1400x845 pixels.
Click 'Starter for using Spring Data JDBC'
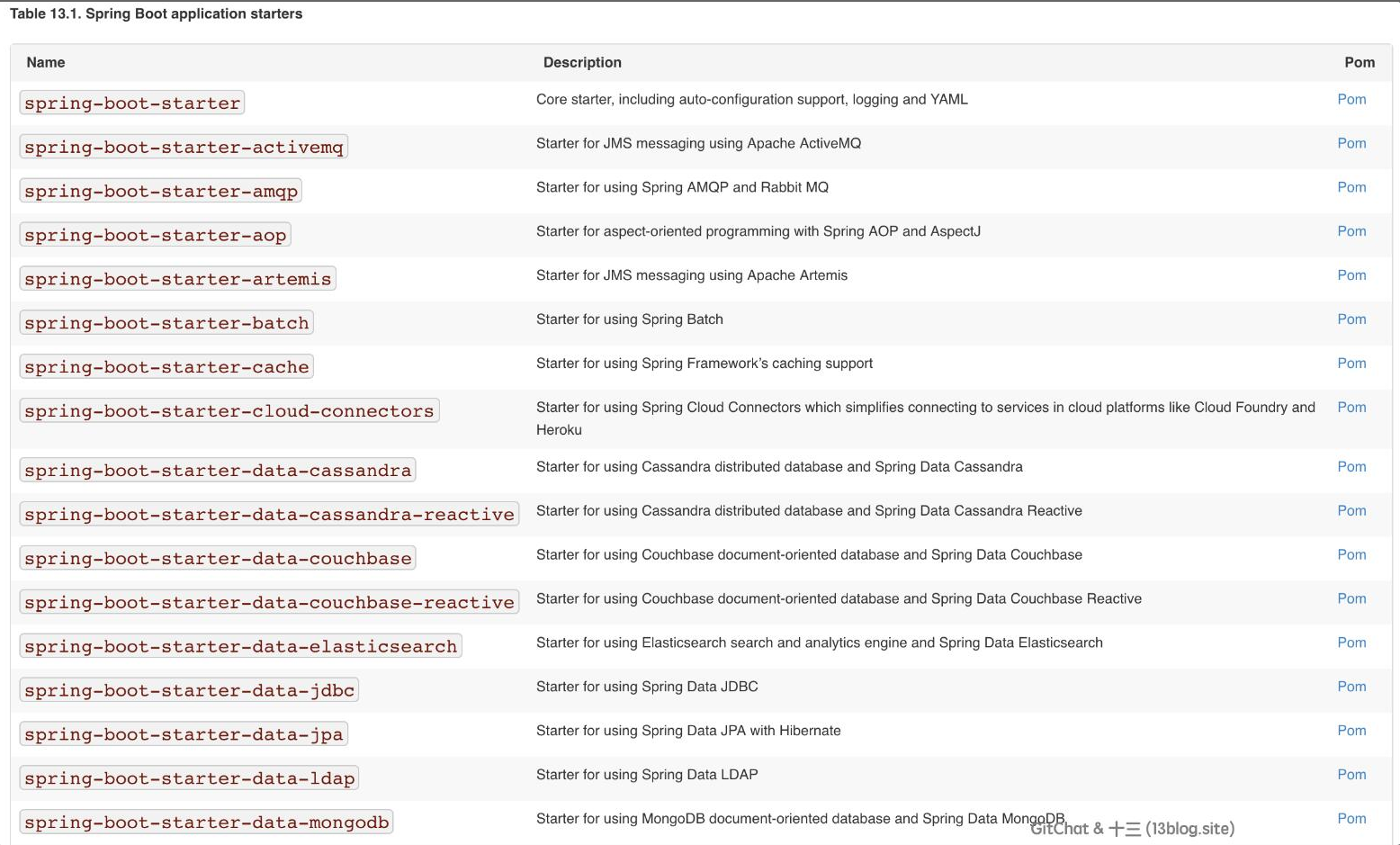(647, 688)
